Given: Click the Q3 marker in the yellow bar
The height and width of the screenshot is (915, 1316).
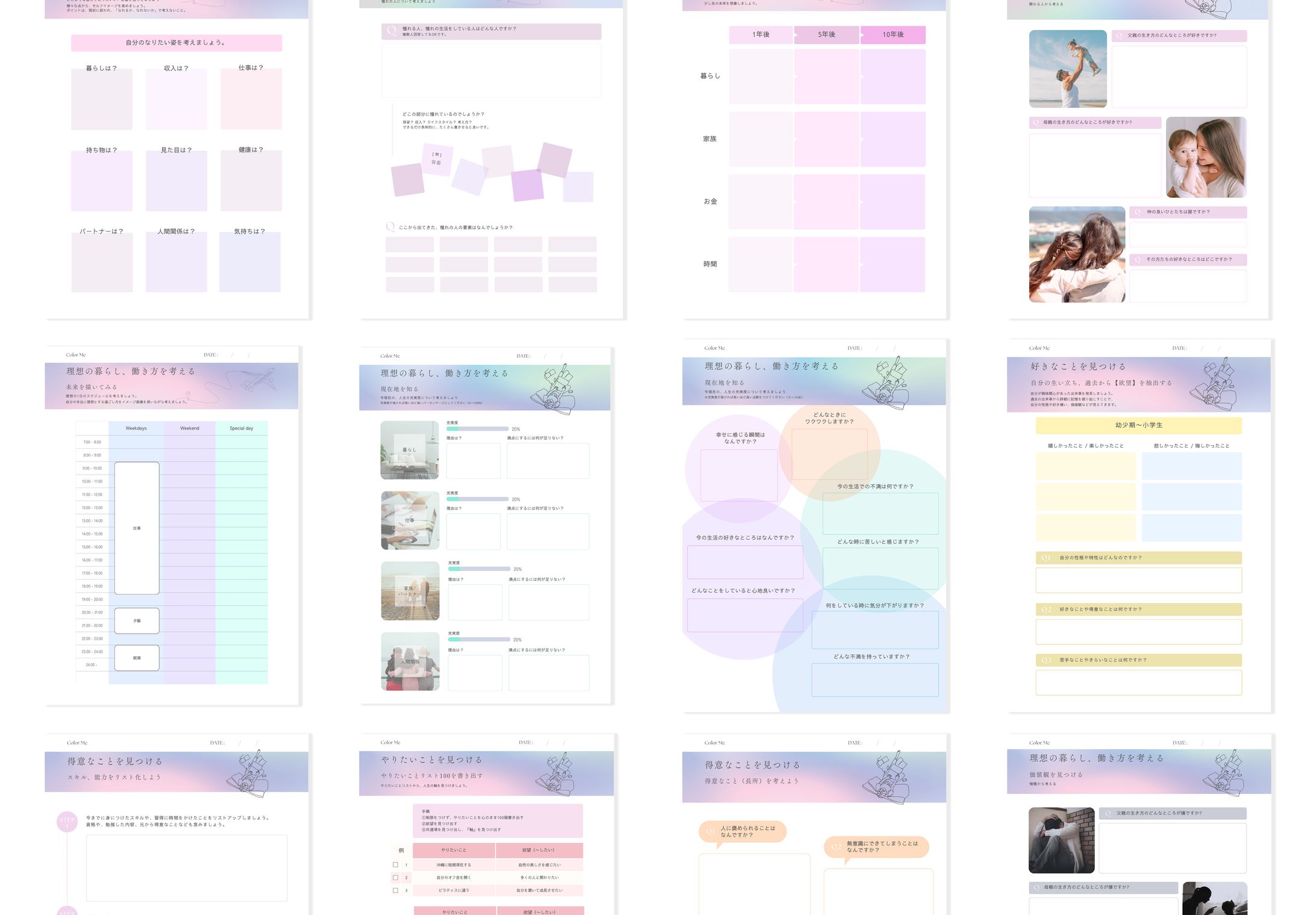Looking at the screenshot, I should [1046, 660].
